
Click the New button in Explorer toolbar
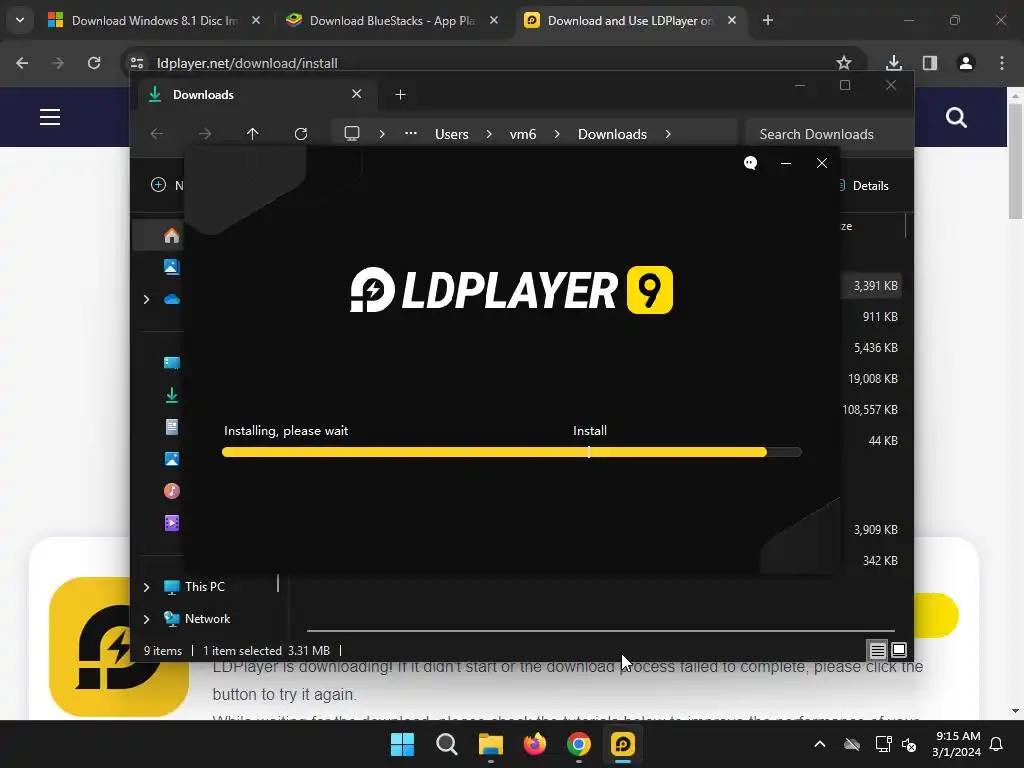point(167,185)
